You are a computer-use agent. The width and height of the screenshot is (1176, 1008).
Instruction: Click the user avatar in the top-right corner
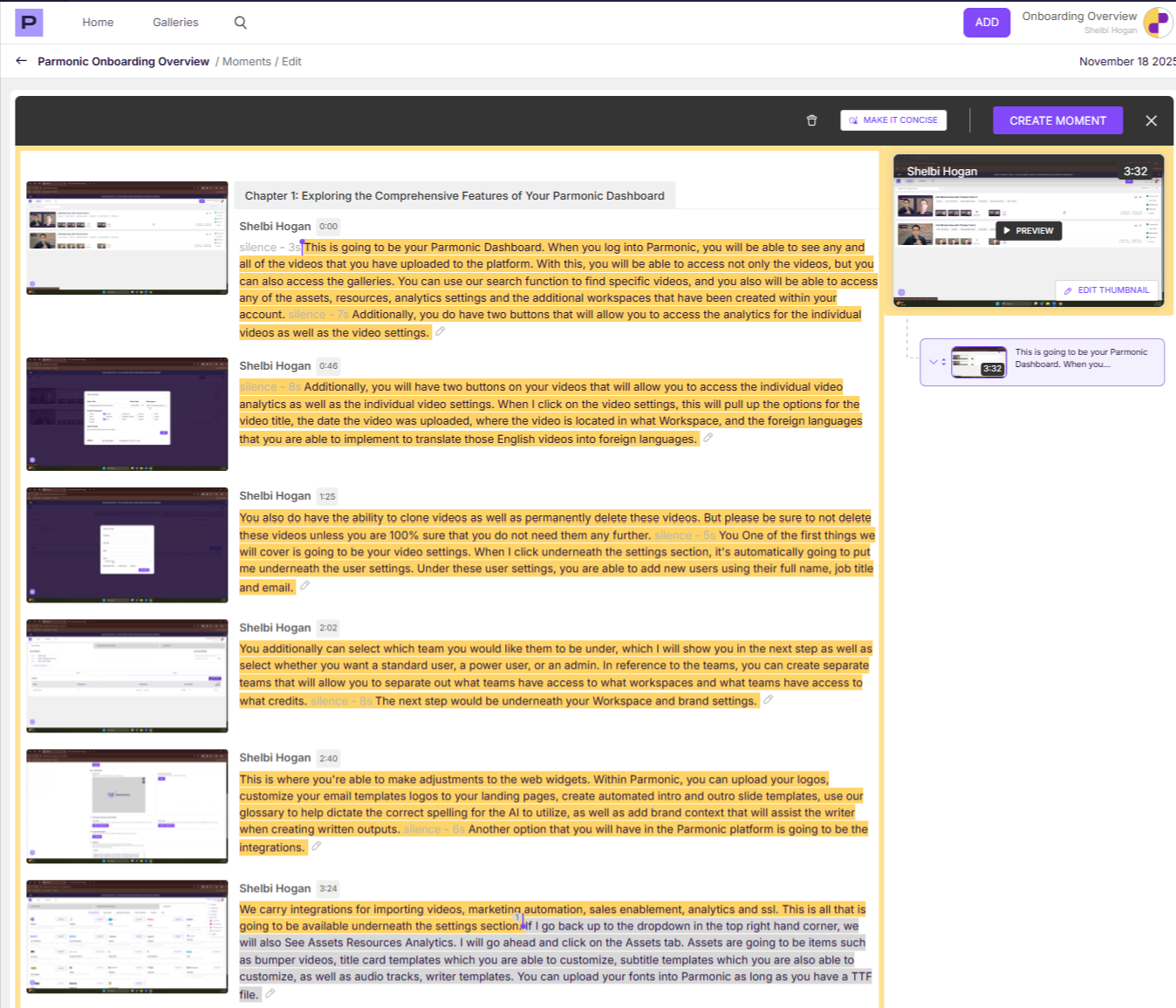click(x=1159, y=23)
